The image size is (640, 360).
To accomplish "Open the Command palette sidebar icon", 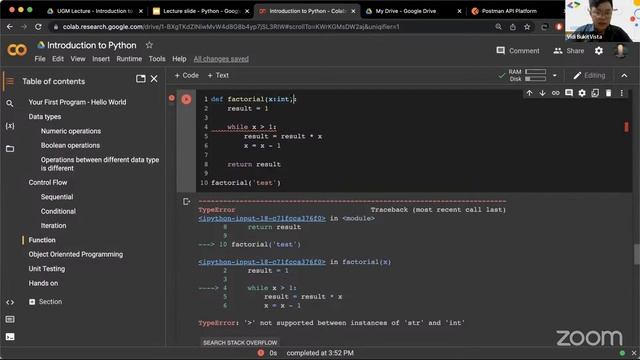I will 10,319.
